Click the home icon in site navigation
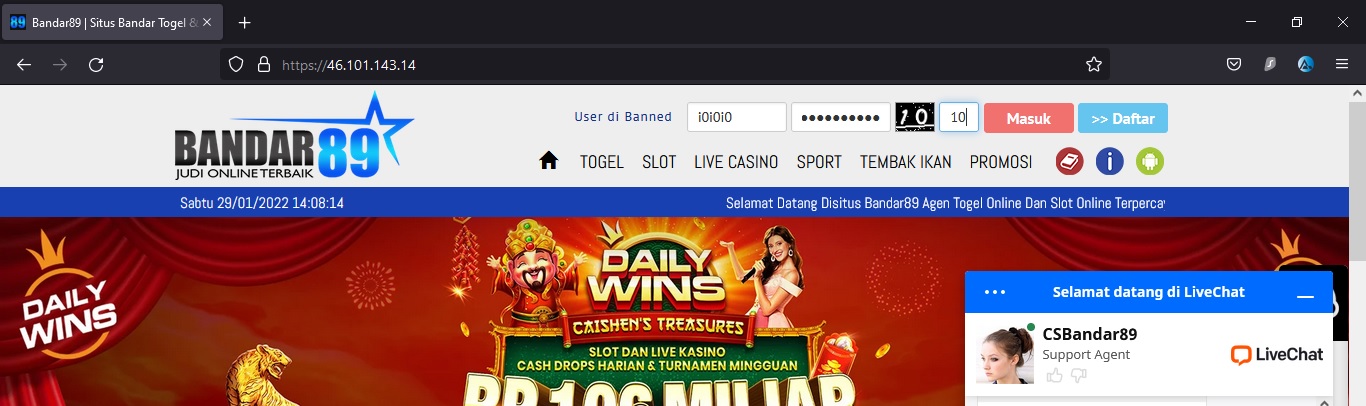 [548, 161]
